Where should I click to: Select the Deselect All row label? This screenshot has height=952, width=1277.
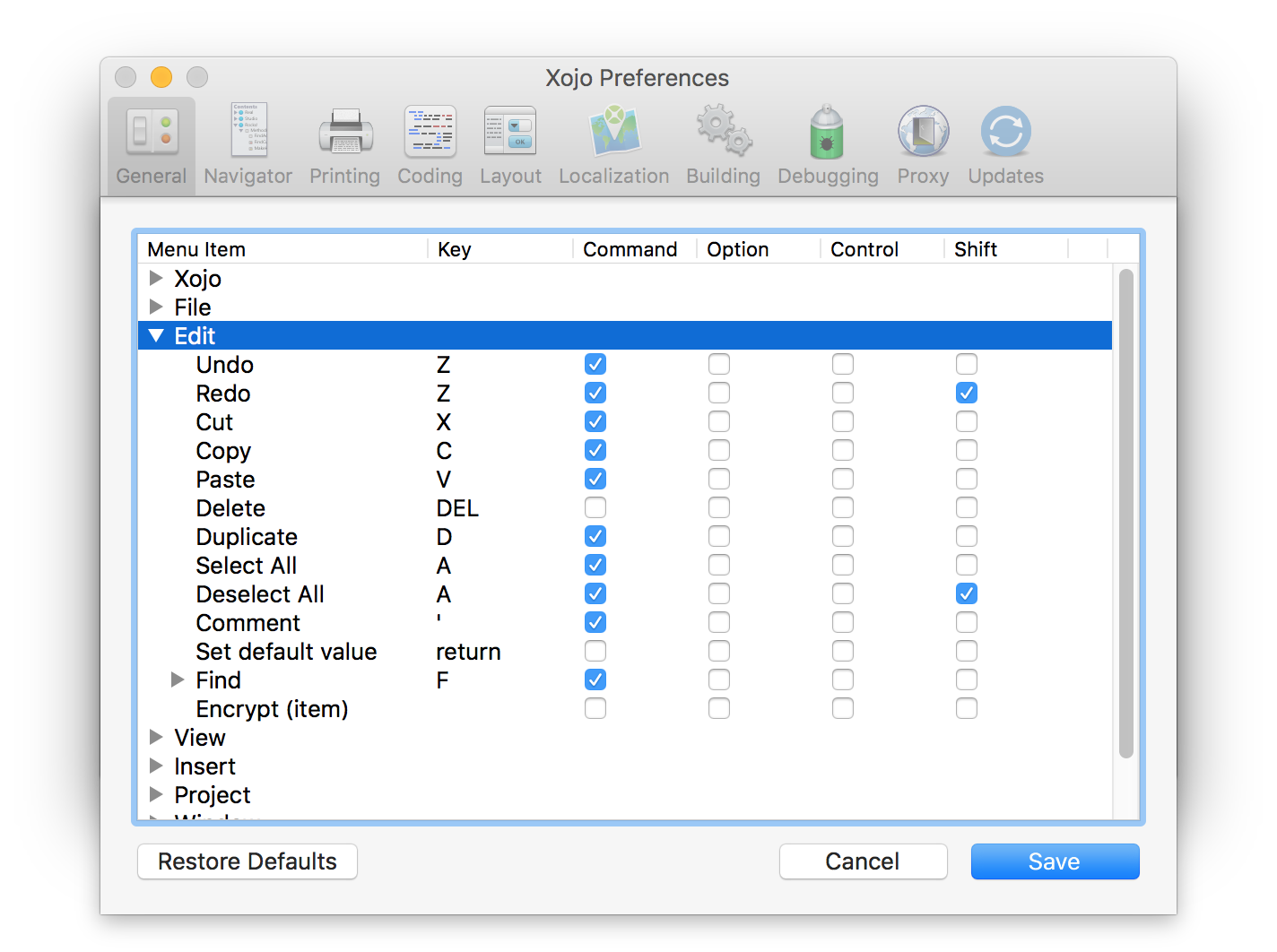coord(260,594)
